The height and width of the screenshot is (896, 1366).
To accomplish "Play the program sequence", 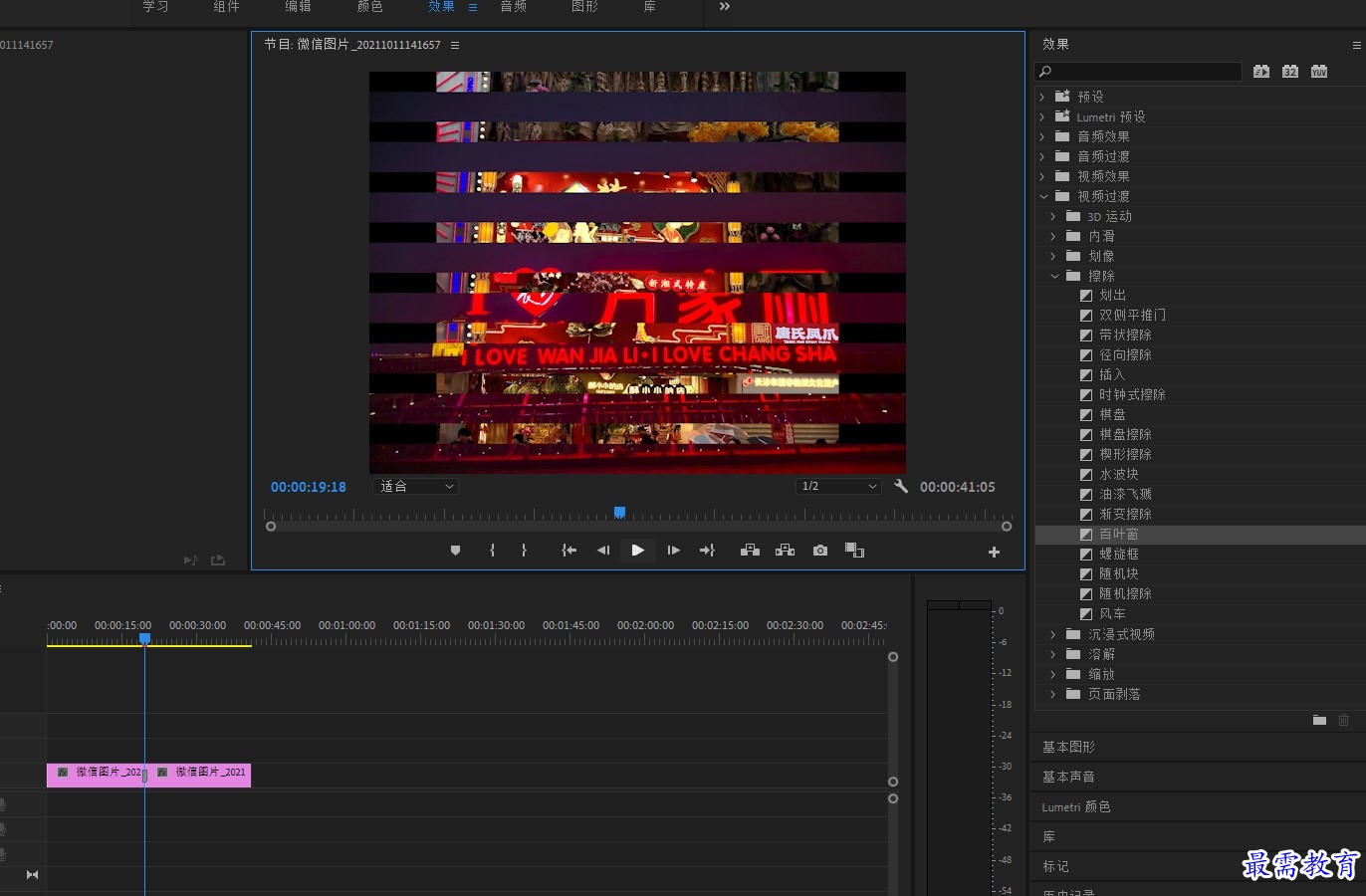I will click(637, 551).
